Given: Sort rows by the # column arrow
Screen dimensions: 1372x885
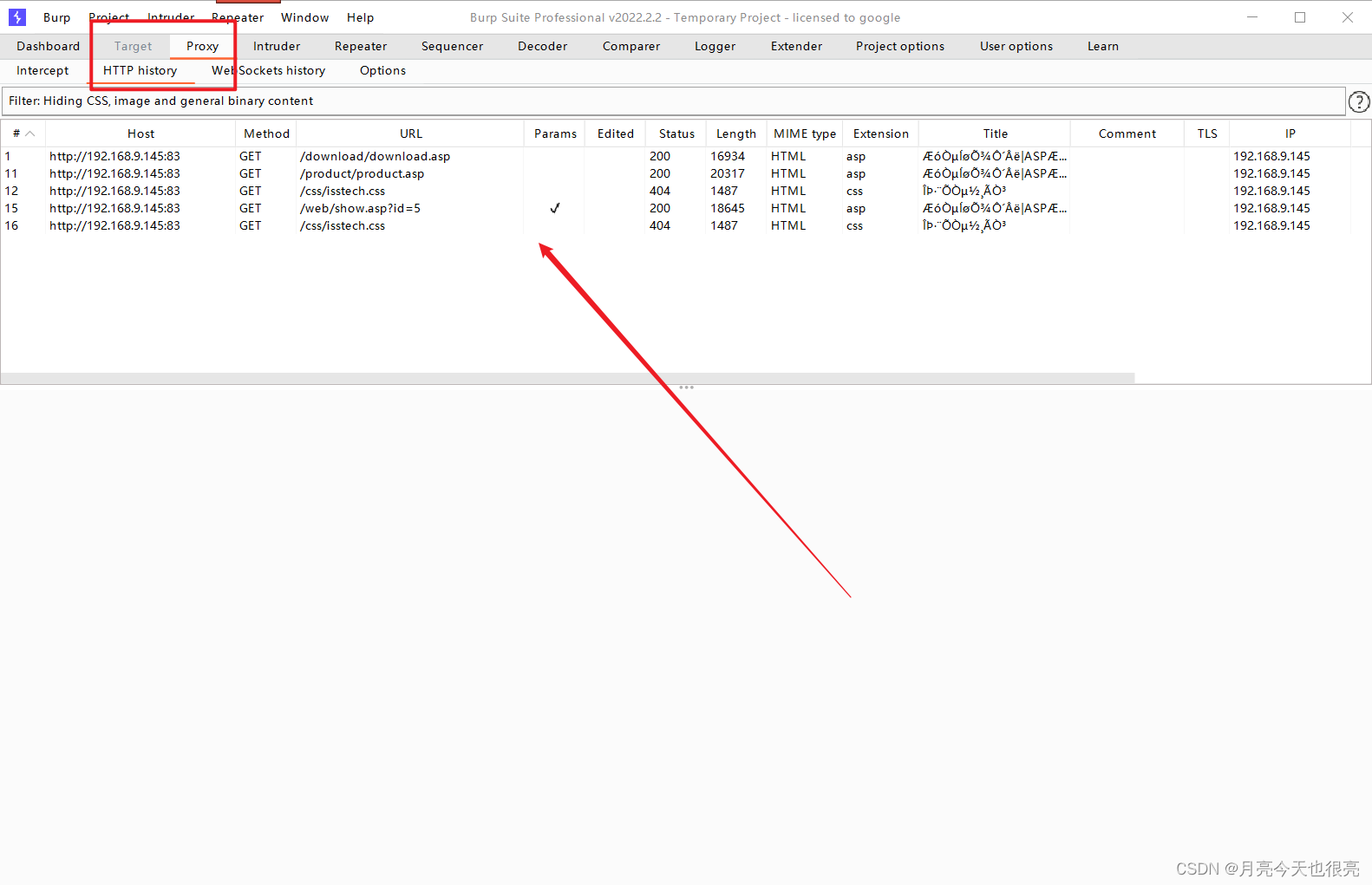Looking at the screenshot, I should (29, 133).
